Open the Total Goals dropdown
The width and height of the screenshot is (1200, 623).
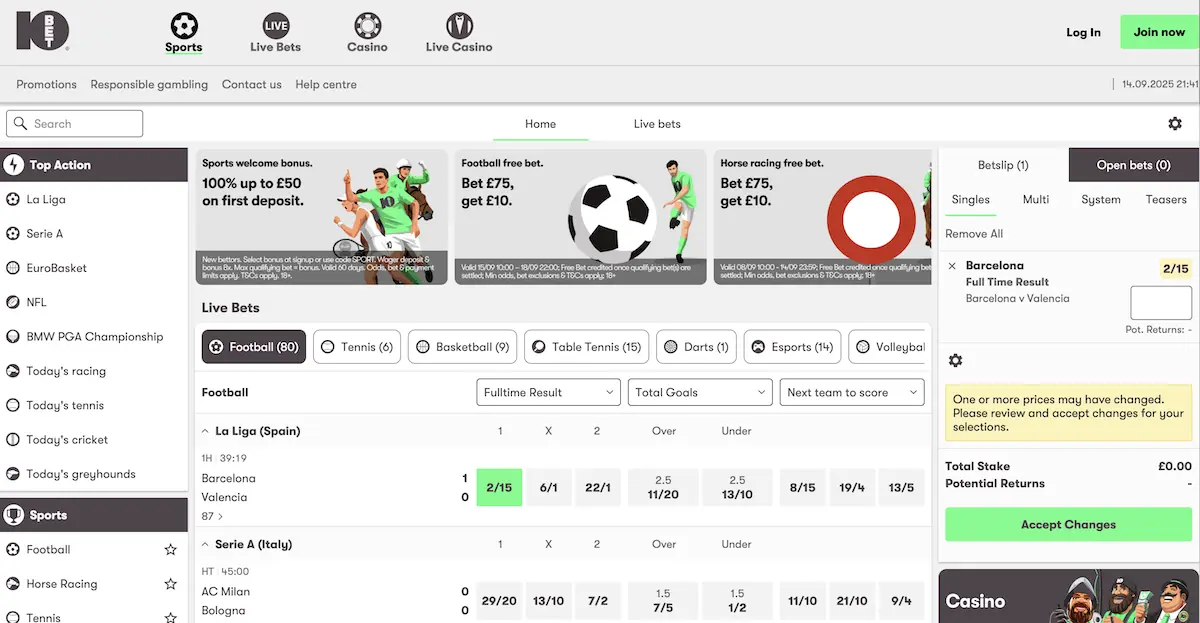click(x=700, y=393)
